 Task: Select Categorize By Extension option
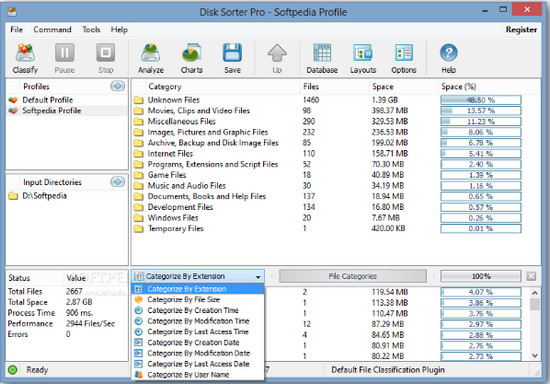(198, 289)
